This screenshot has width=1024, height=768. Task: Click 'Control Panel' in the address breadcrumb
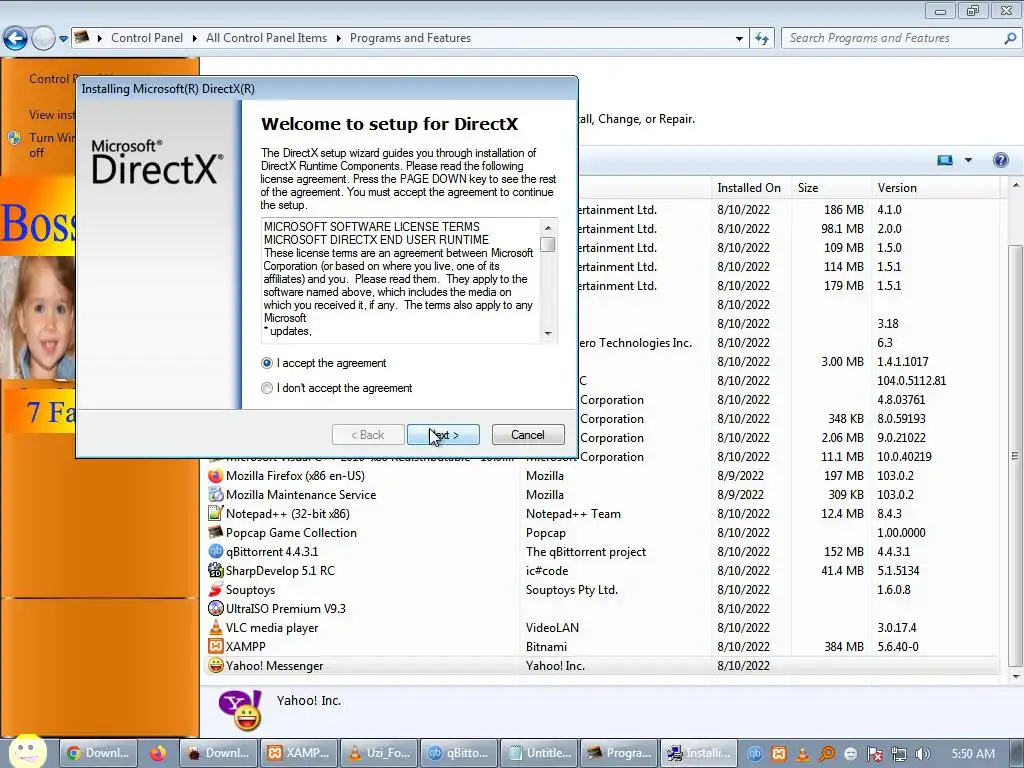click(147, 38)
